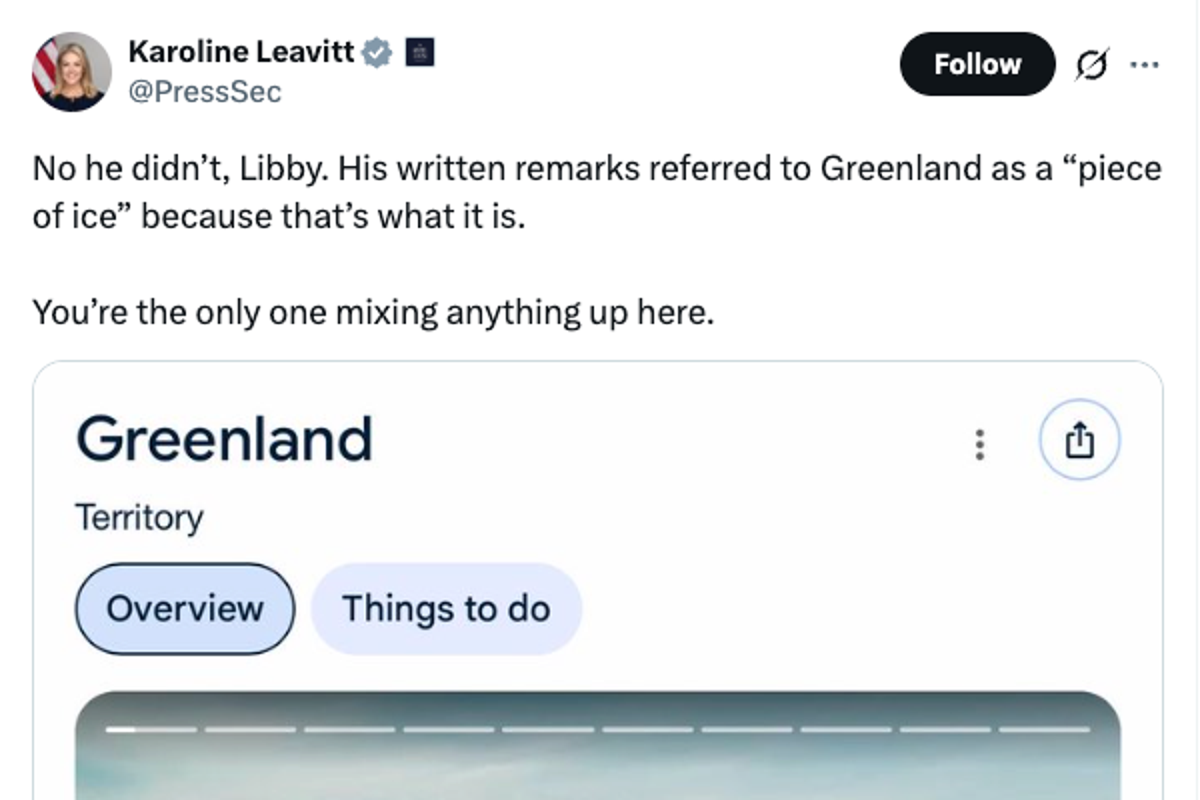Click the Greenland header image
This screenshot has height=800, width=1200.
click(600, 770)
